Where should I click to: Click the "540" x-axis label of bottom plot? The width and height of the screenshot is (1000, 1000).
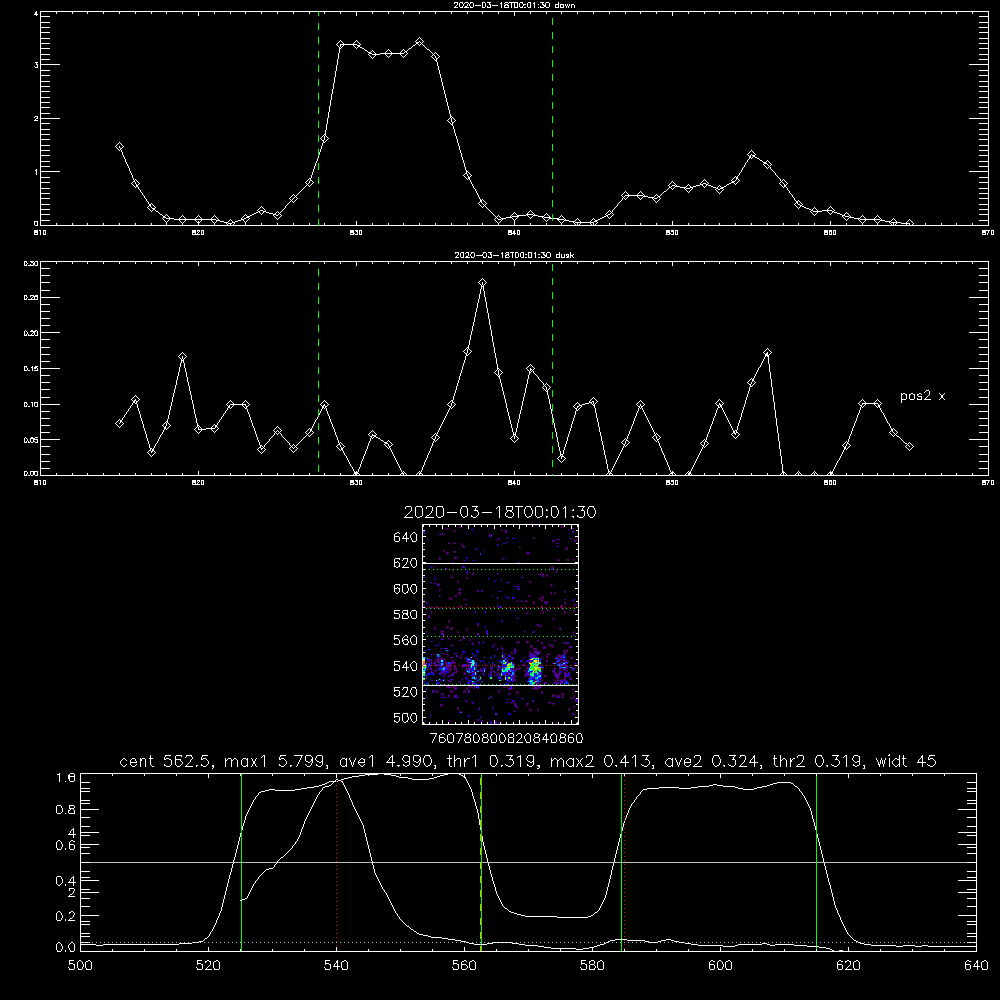tap(336, 966)
